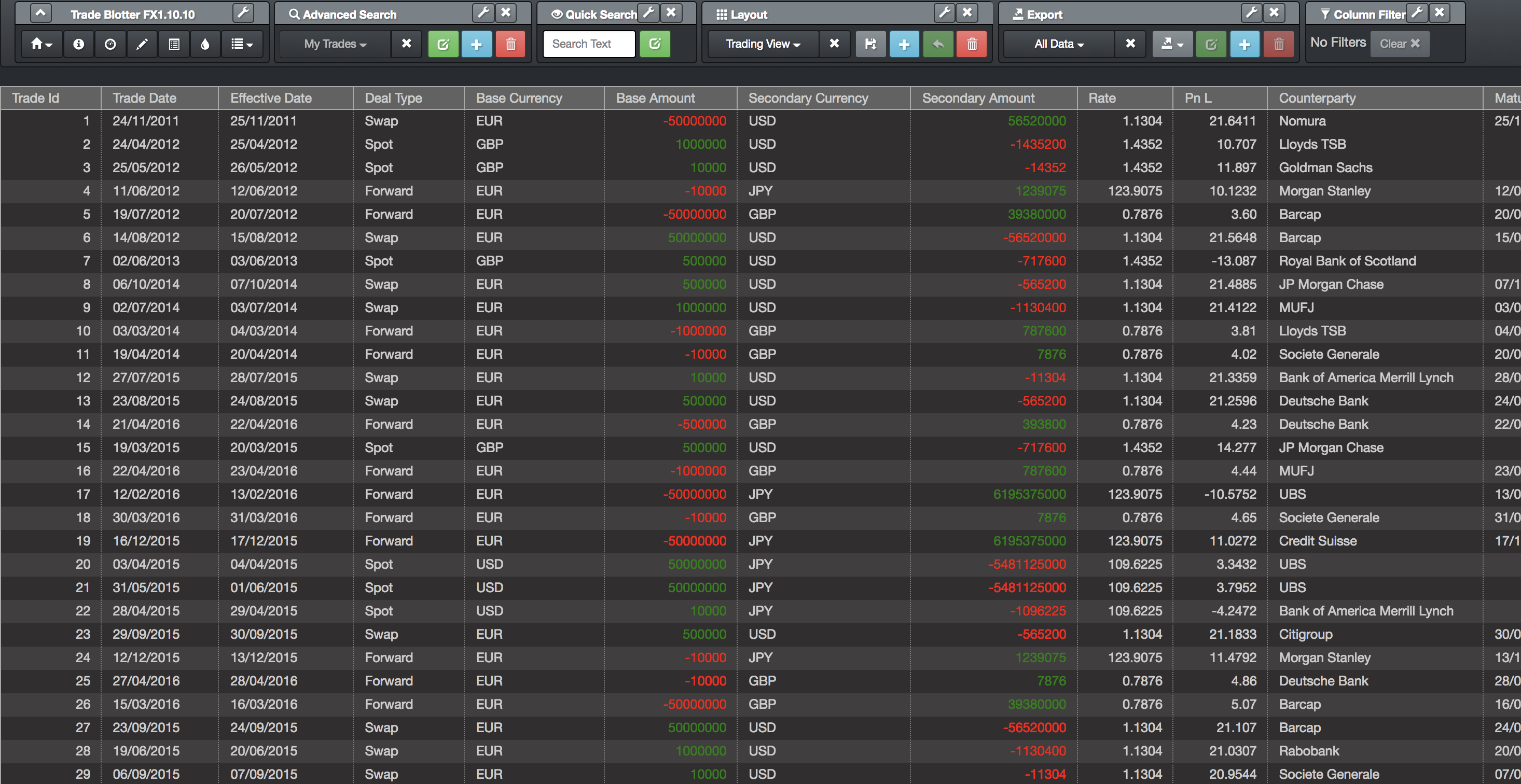Click the Base Amount column header
The height and width of the screenshot is (784, 1521).
click(671, 98)
